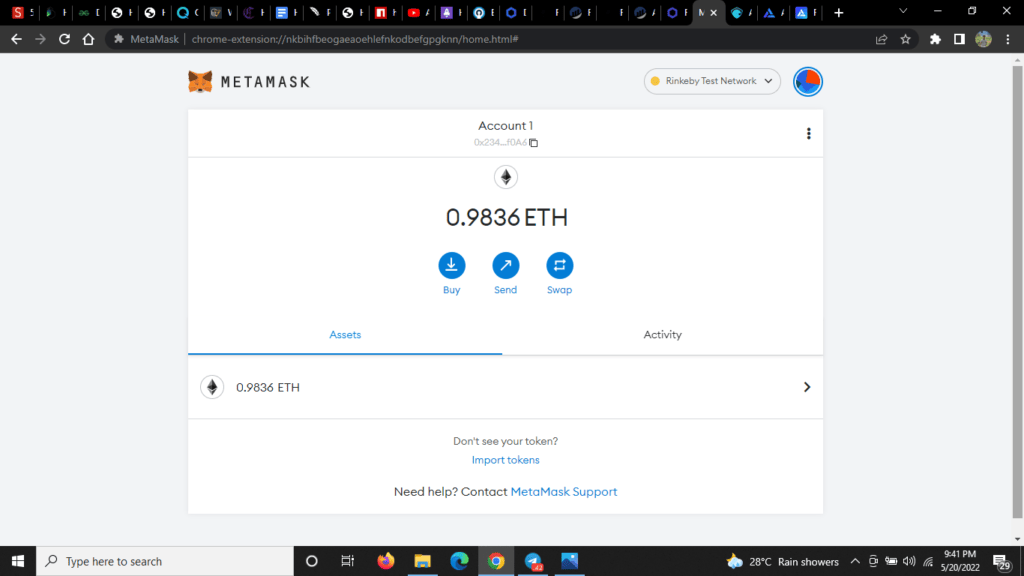Image resolution: width=1024 pixels, height=576 pixels.
Task: Bookmark this page with star icon
Action: coord(905,39)
